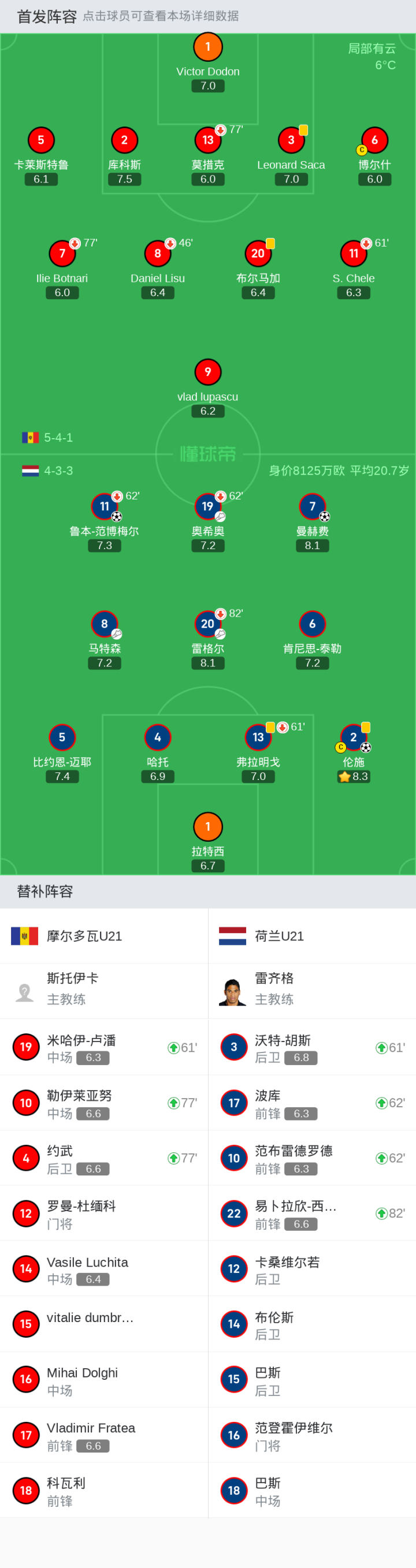Select 摩尔多瓦U21 team header
Viewport: 416px width, 1568px height.
[x=104, y=936]
